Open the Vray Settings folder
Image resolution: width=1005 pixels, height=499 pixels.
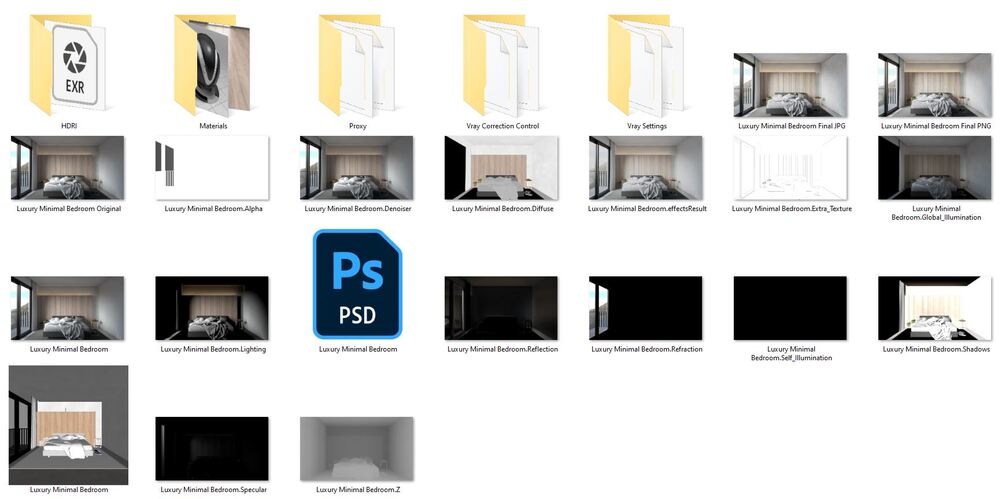point(647,65)
